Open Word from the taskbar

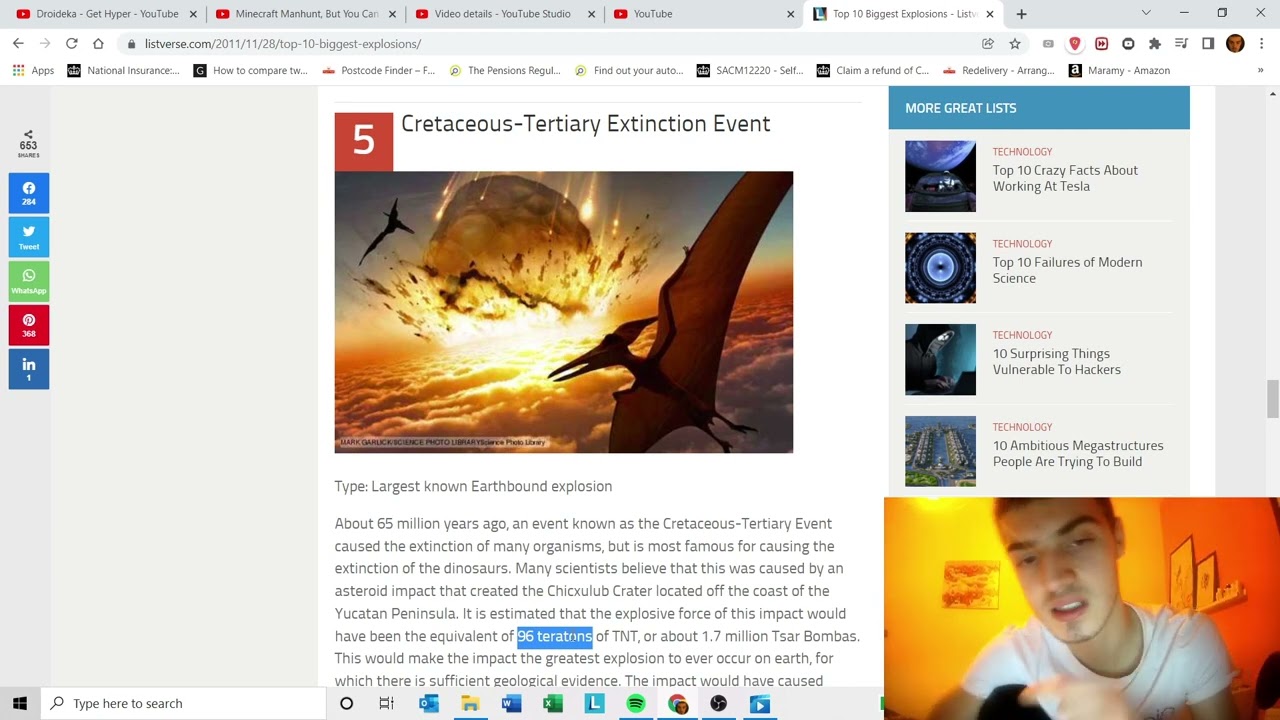pyautogui.click(x=511, y=704)
